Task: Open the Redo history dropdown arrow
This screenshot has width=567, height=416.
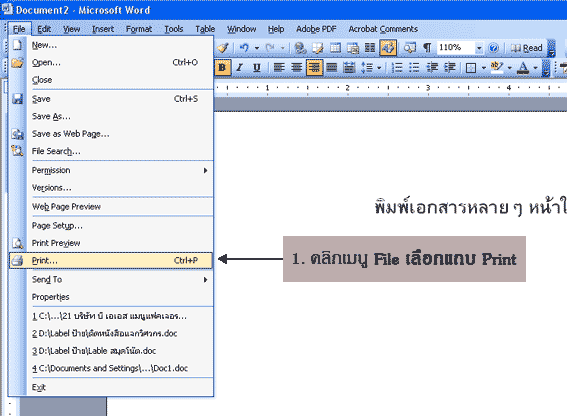Action: tap(283, 47)
